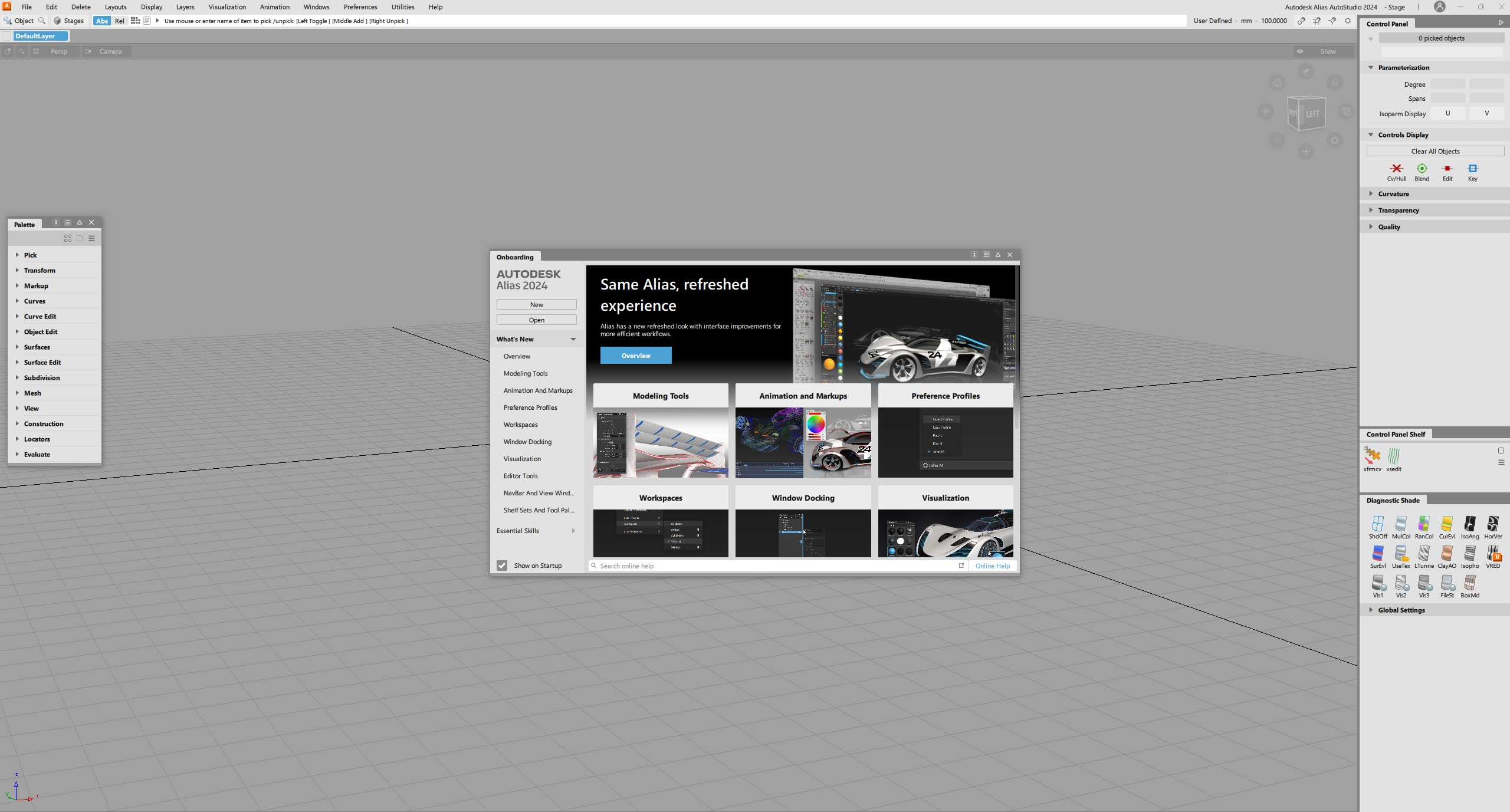Click the Cv/Hull controls display icon
This screenshot has width=1510, height=812.
click(x=1396, y=169)
